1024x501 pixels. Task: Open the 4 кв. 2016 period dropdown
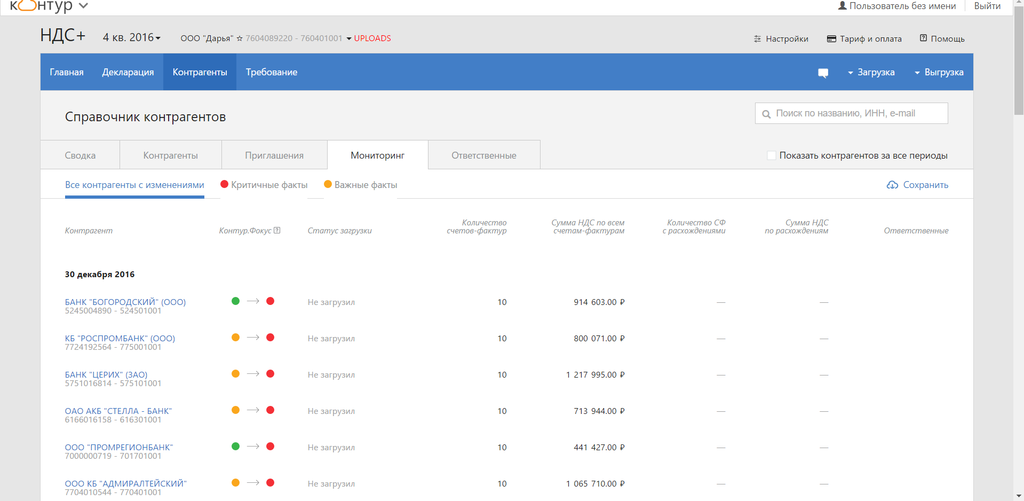131,38
